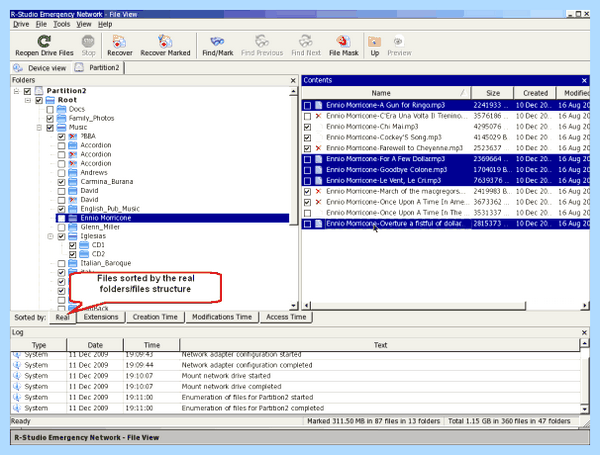Click the Folders tree scroll-down arrow
Viewport: 600px width, 455px height.
tap(293, 305)
